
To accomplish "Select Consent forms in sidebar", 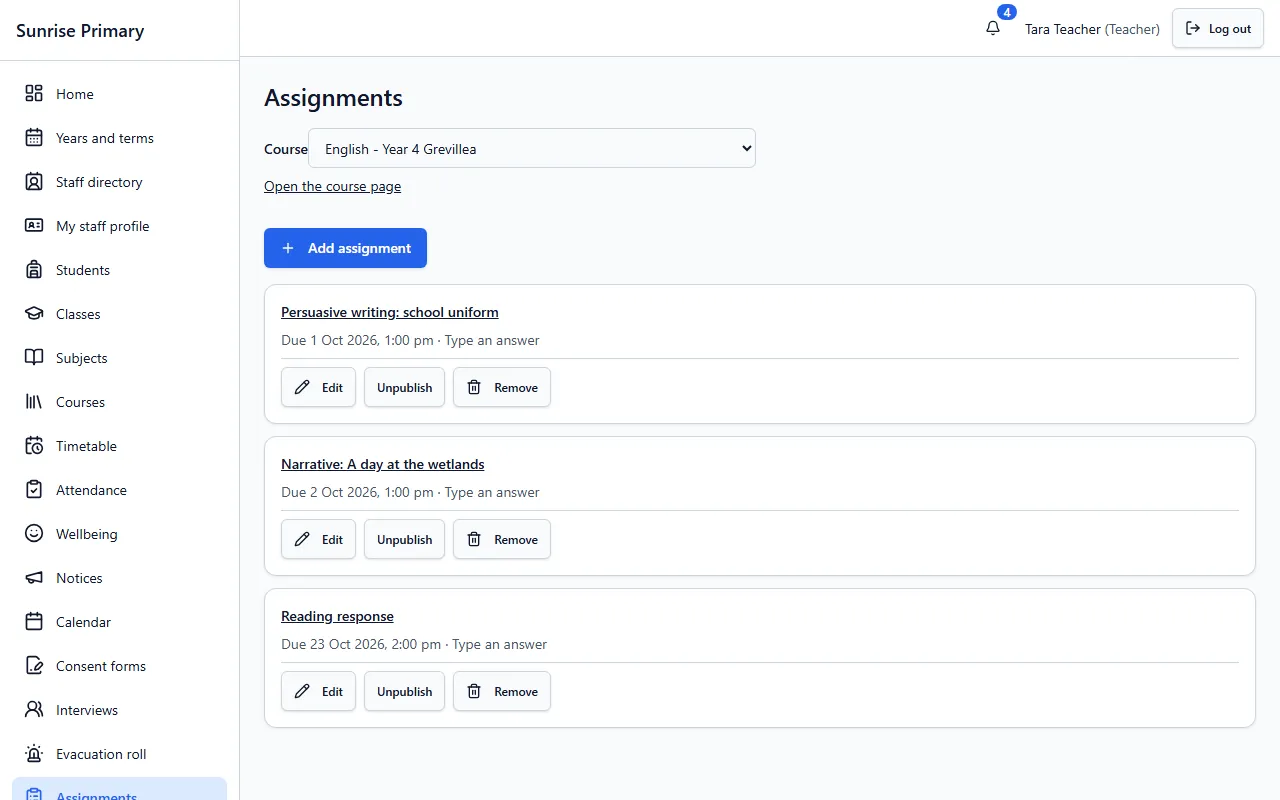I will pyautogui.click(x=120, y=666).
